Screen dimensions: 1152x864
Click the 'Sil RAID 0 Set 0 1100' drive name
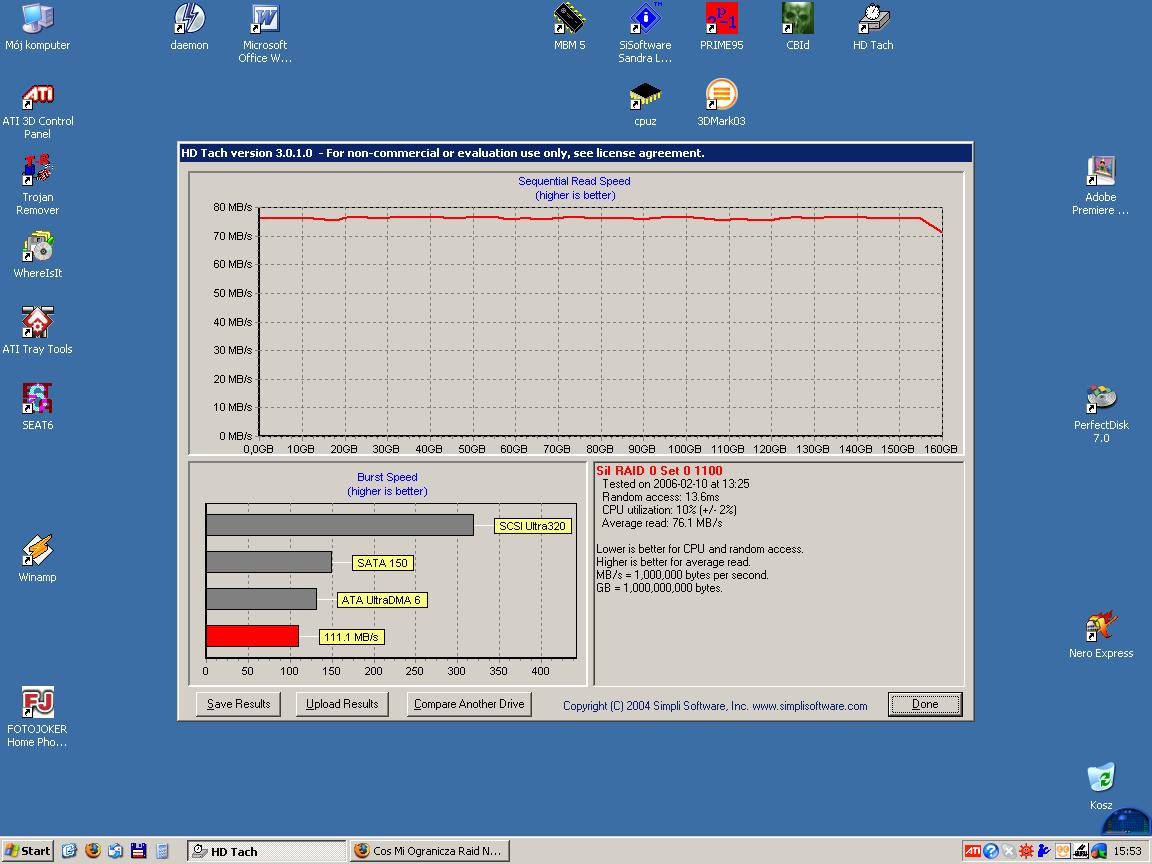(x=659, y=470)
